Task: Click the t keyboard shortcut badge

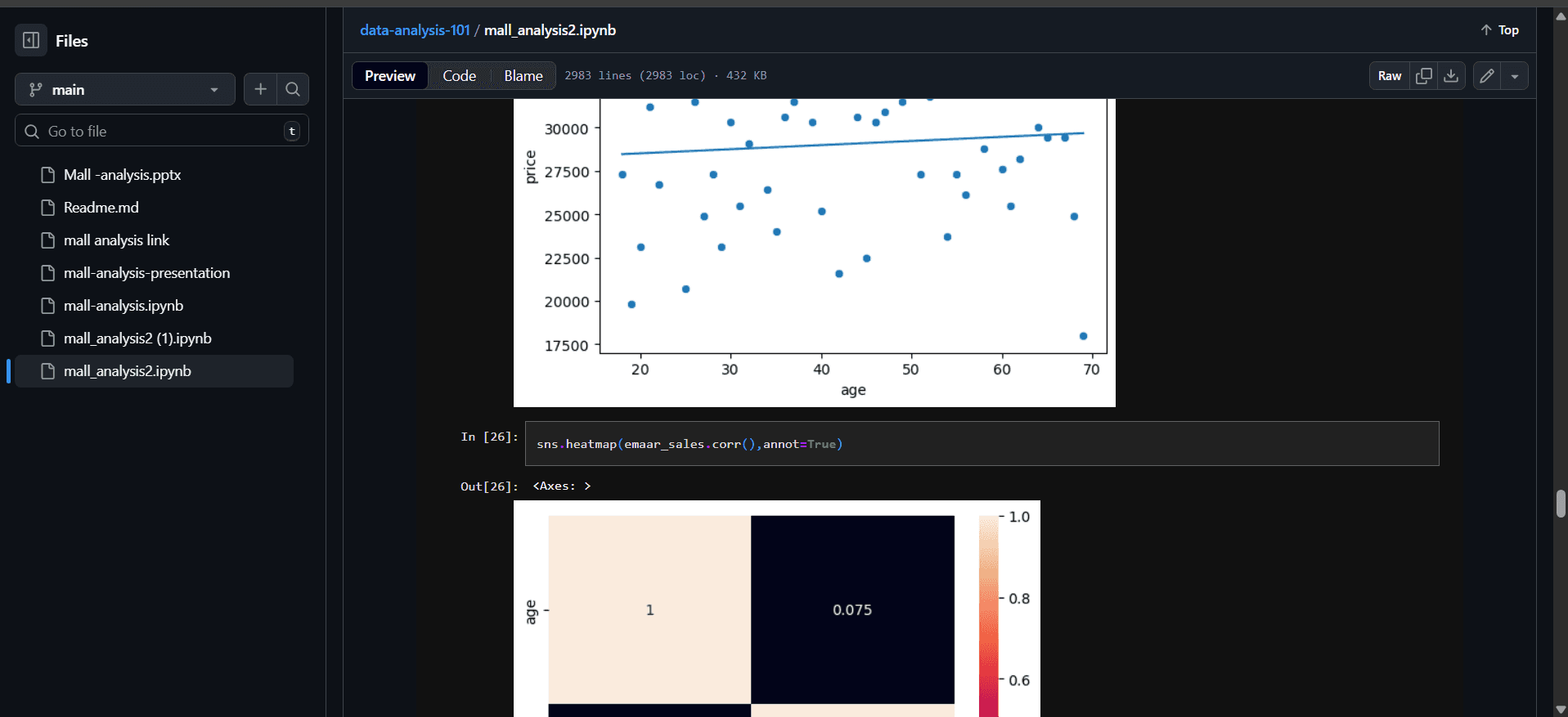Action: click(292, 131)
